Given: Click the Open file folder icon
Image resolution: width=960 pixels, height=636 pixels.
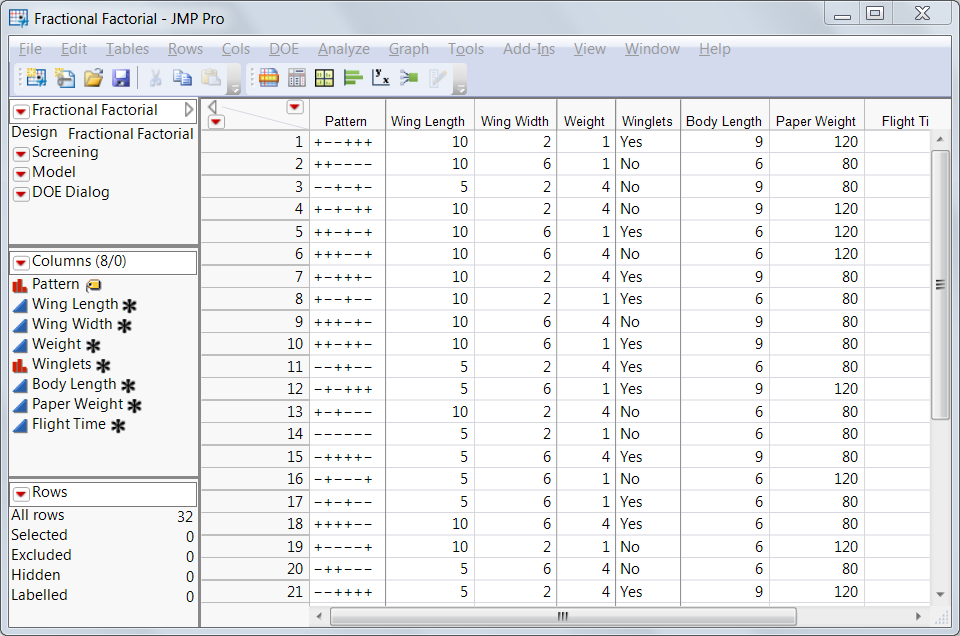Looking at the screenshot, I should click(93, 77).
